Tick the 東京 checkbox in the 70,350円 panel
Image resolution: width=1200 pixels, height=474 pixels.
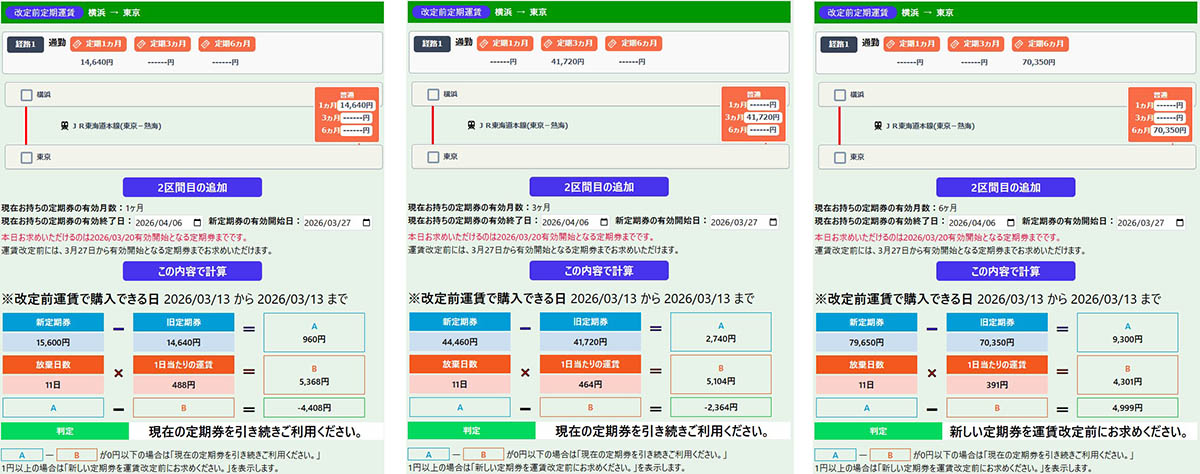(x=840, y=157)
